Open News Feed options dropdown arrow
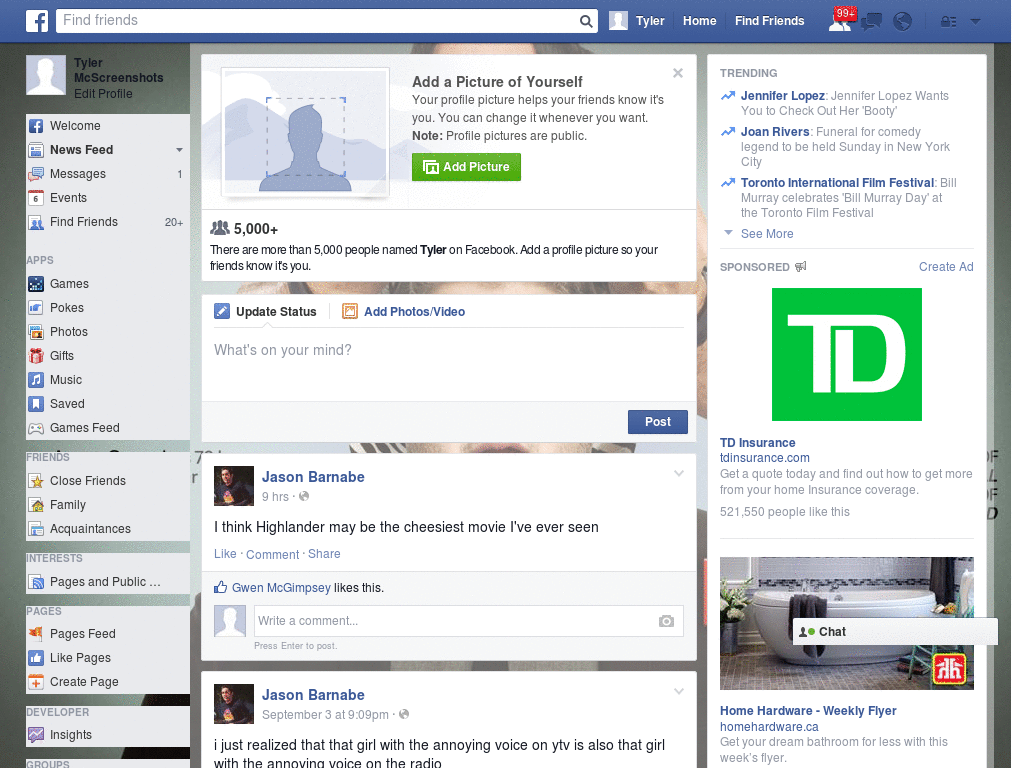The image size is (1024, 768). click(x=179, y=150)
